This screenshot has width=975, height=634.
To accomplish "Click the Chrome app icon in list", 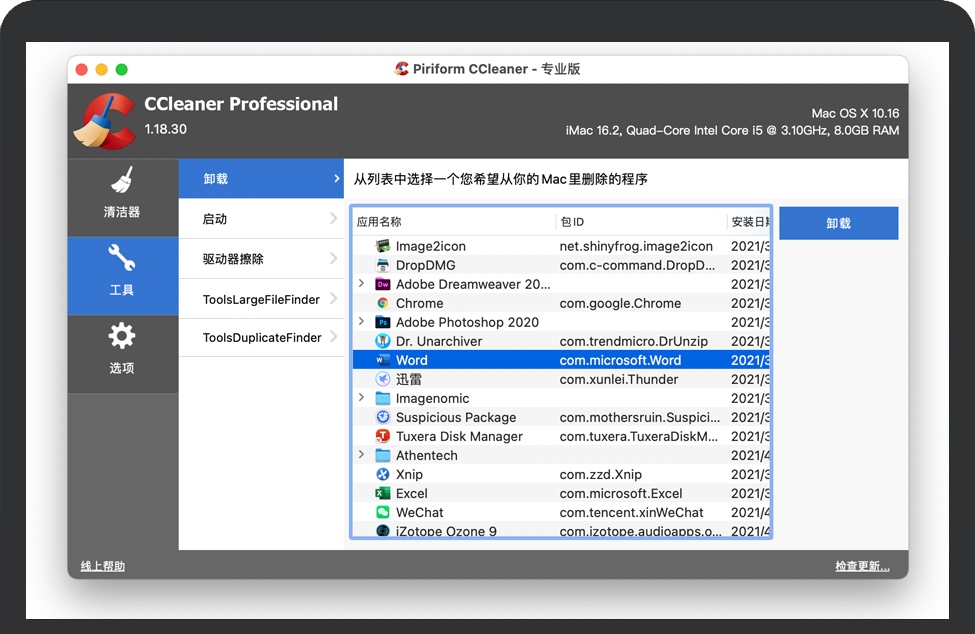I will [382, 303].
